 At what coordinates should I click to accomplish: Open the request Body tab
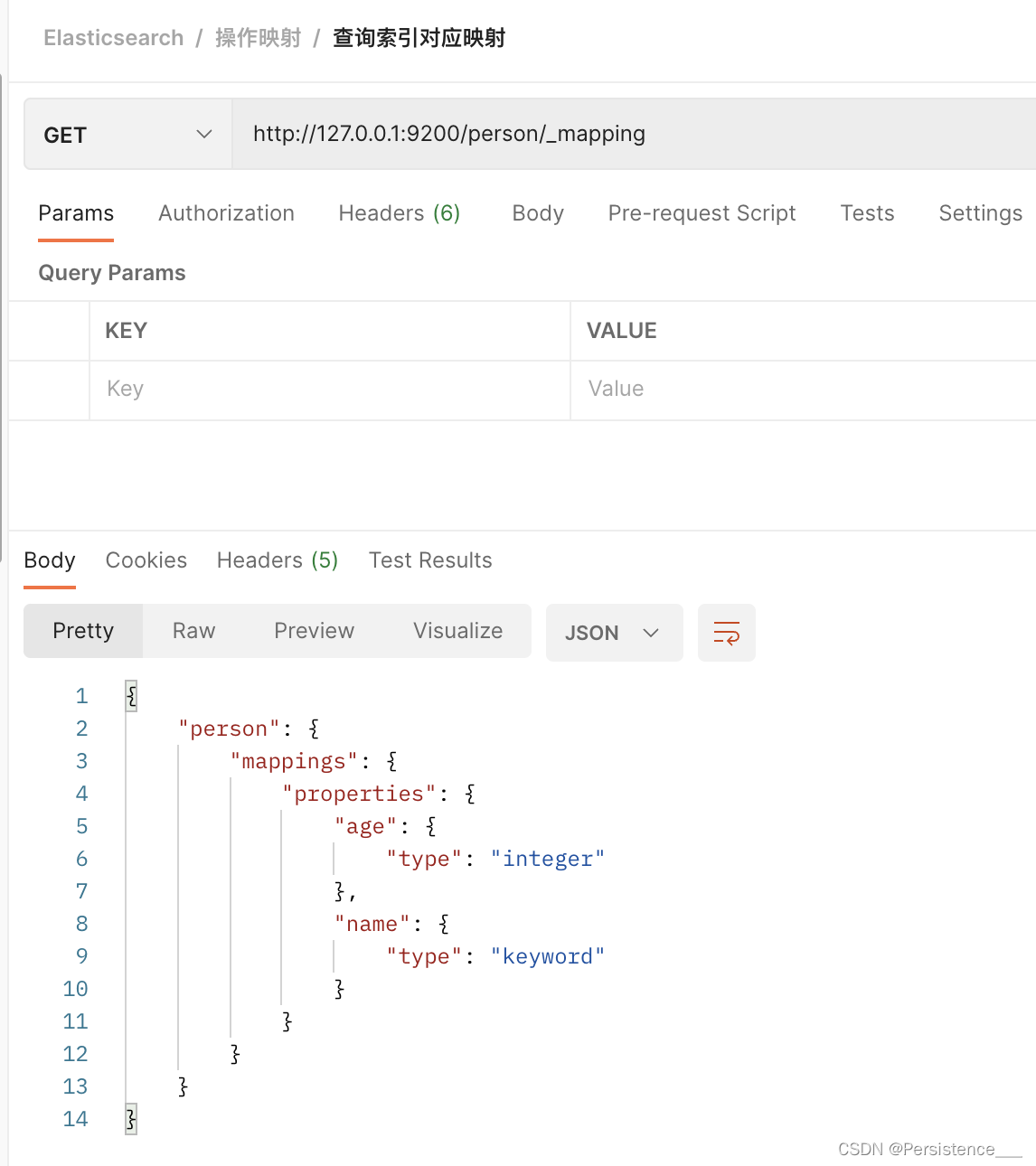[x=538, y=213]
